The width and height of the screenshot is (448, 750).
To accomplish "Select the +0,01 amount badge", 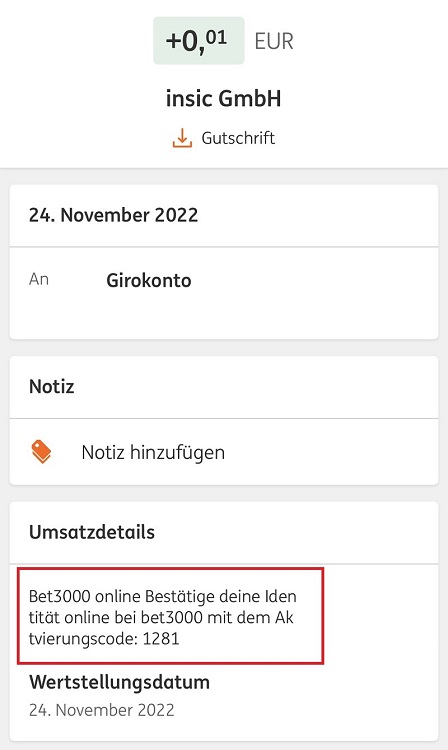I will [198, 41].
